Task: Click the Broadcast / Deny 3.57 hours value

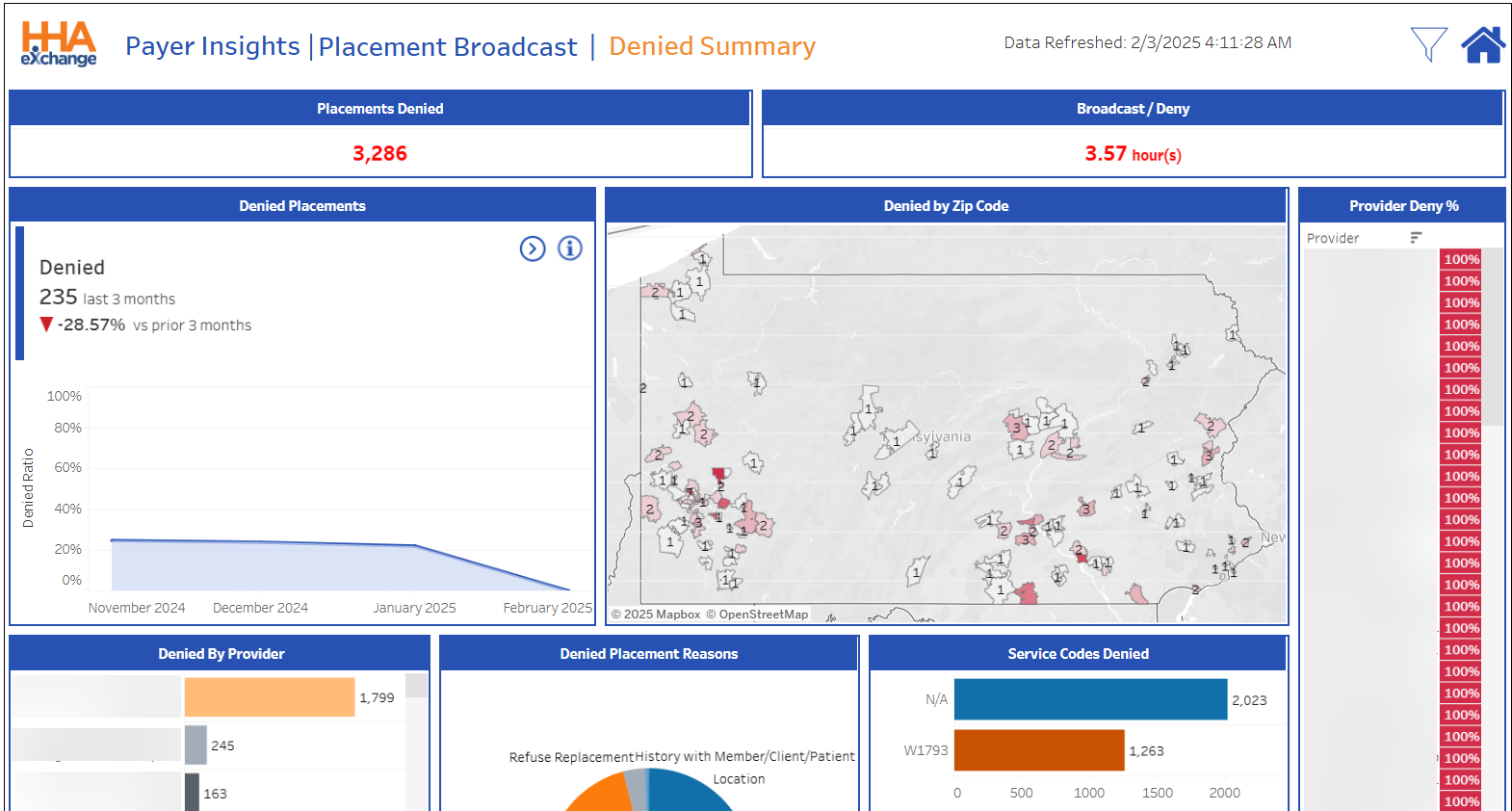Action: [1133, 154]
